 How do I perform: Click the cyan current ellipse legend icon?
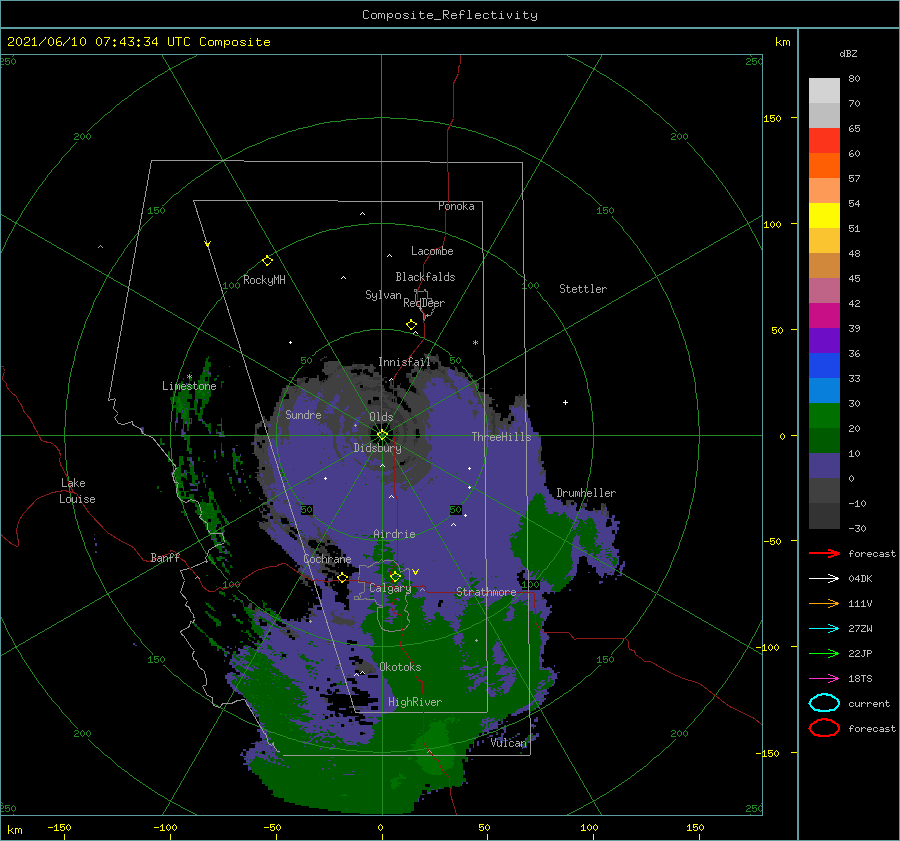pos(824,703)
